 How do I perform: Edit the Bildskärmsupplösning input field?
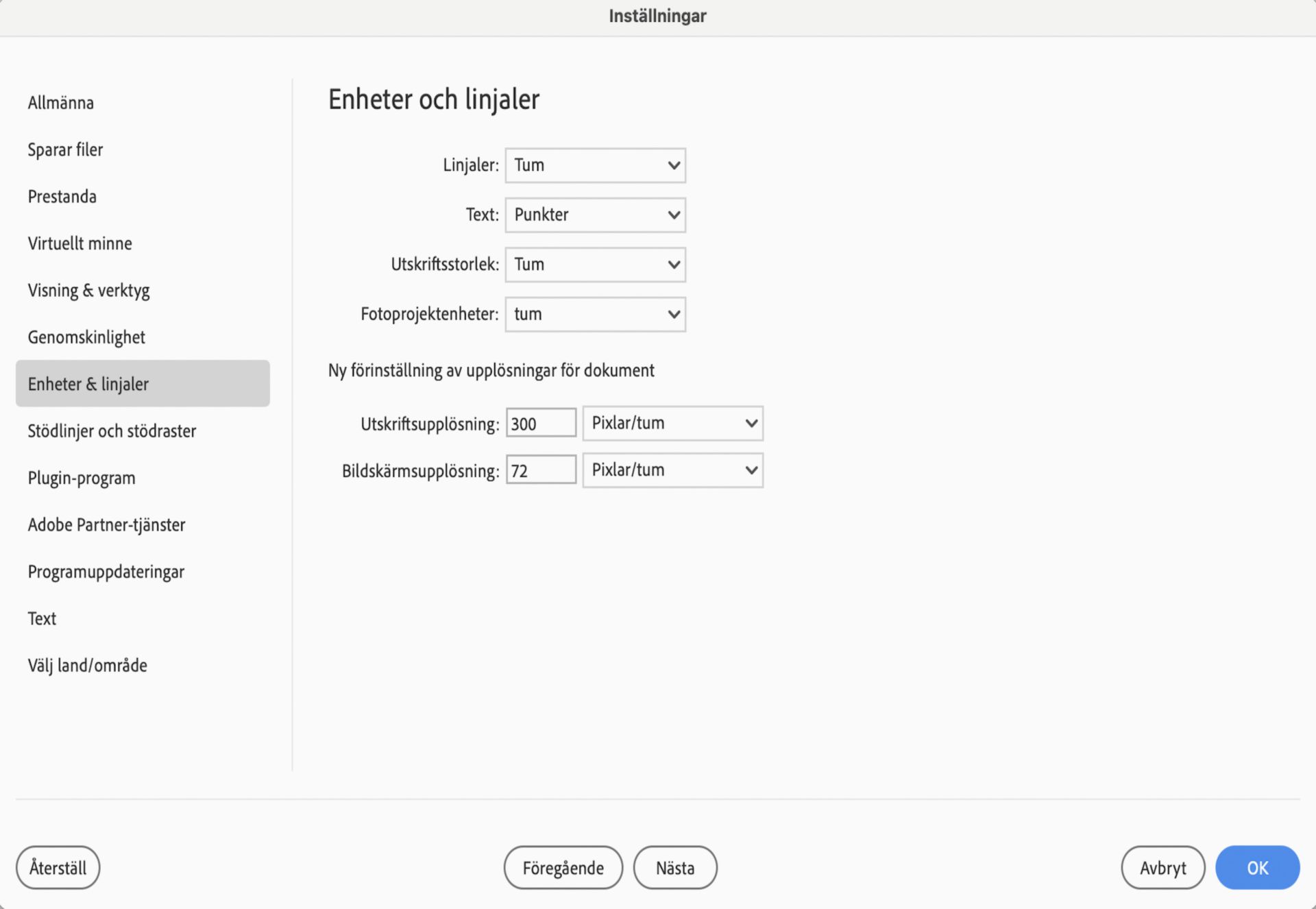(x=540, y=470)
